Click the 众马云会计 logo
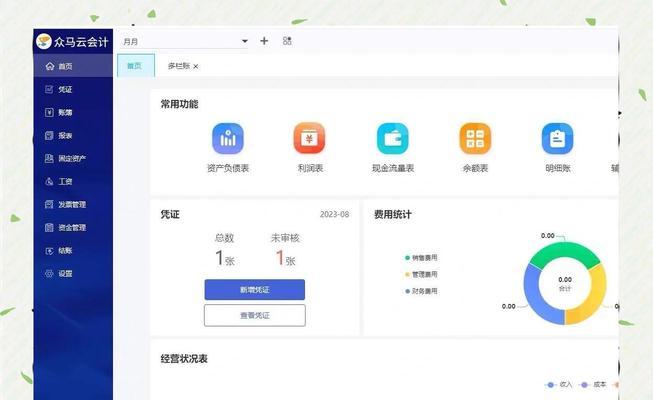The height and width of the screenshot is (400, 653). click(x=72, y=42)
